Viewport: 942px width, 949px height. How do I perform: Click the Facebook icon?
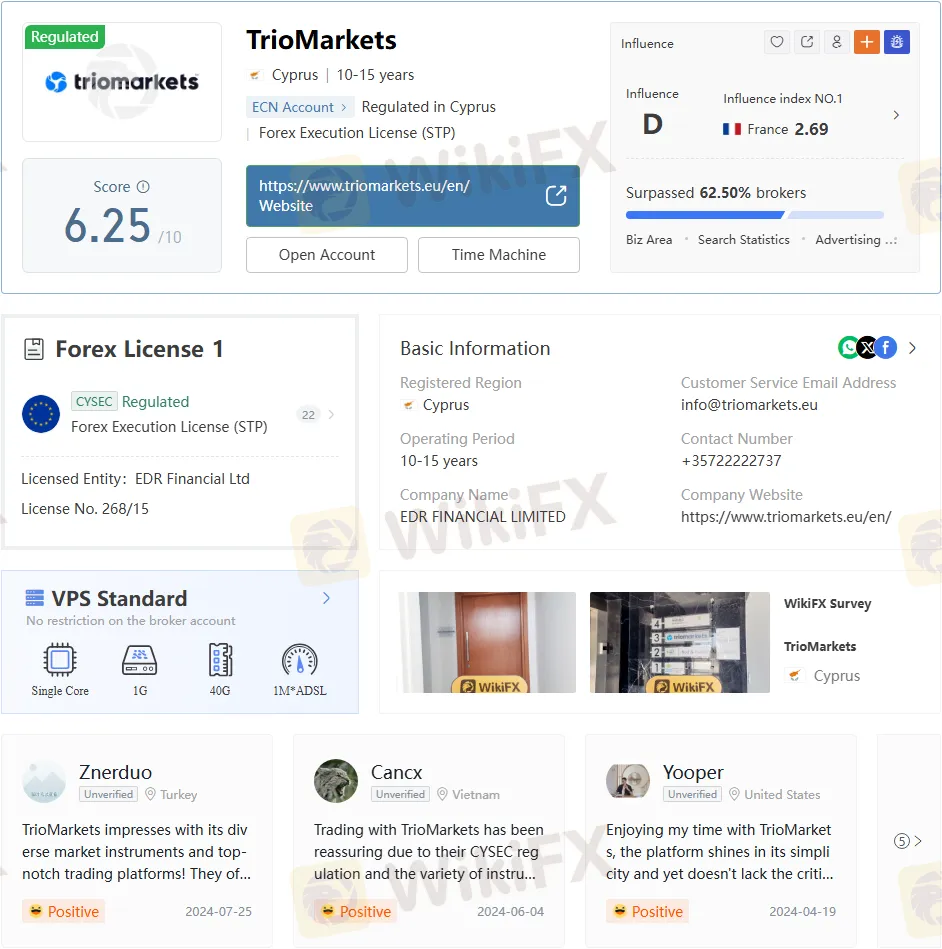tap(886, 347)
